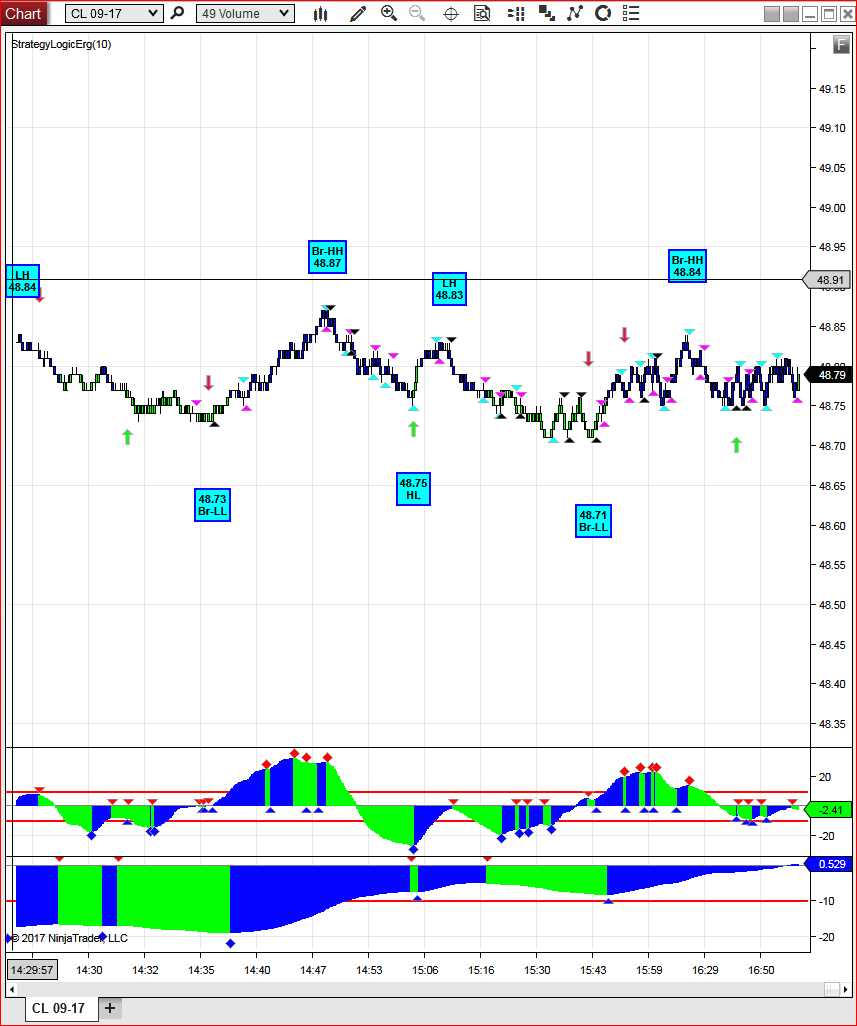The image size is (857, 1026).
Task: Click the zoom in magnifier icon
Action: coord(389,13)
